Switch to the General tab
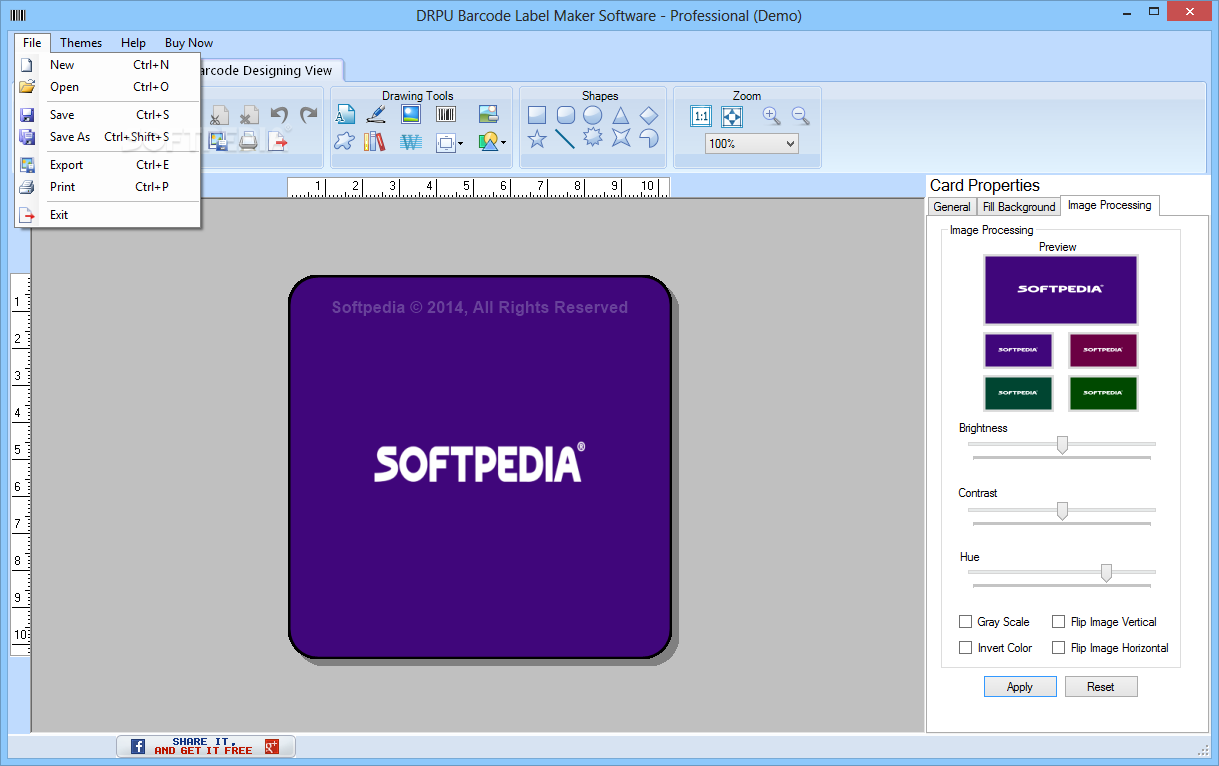 [952, 207]
